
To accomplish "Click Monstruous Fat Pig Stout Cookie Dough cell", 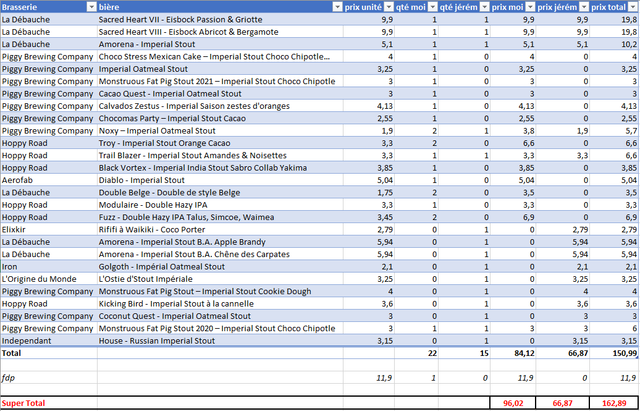I will 220,291.
